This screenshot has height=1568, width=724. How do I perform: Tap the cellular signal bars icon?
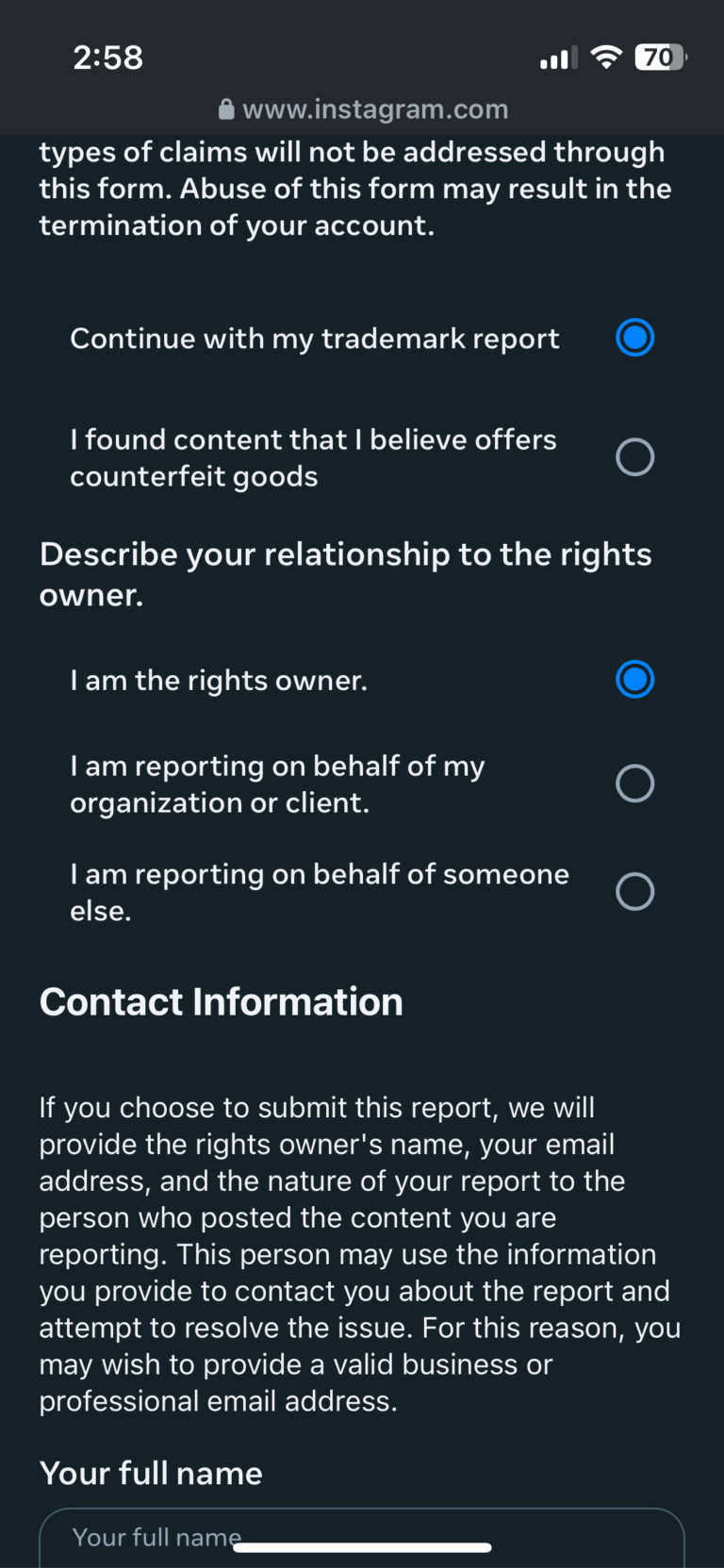[557, 57]
